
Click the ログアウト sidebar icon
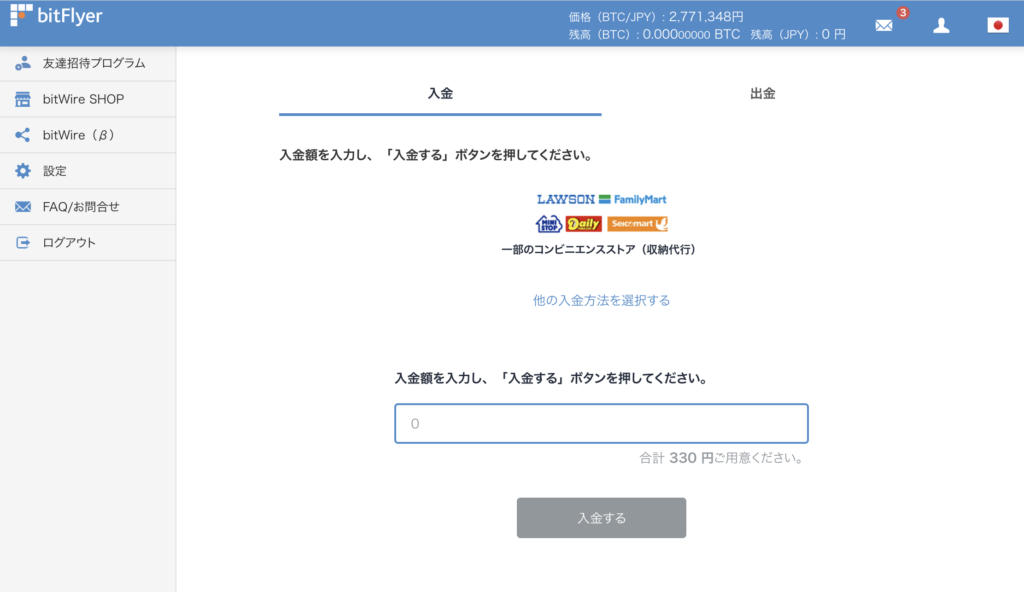(20, 242)
